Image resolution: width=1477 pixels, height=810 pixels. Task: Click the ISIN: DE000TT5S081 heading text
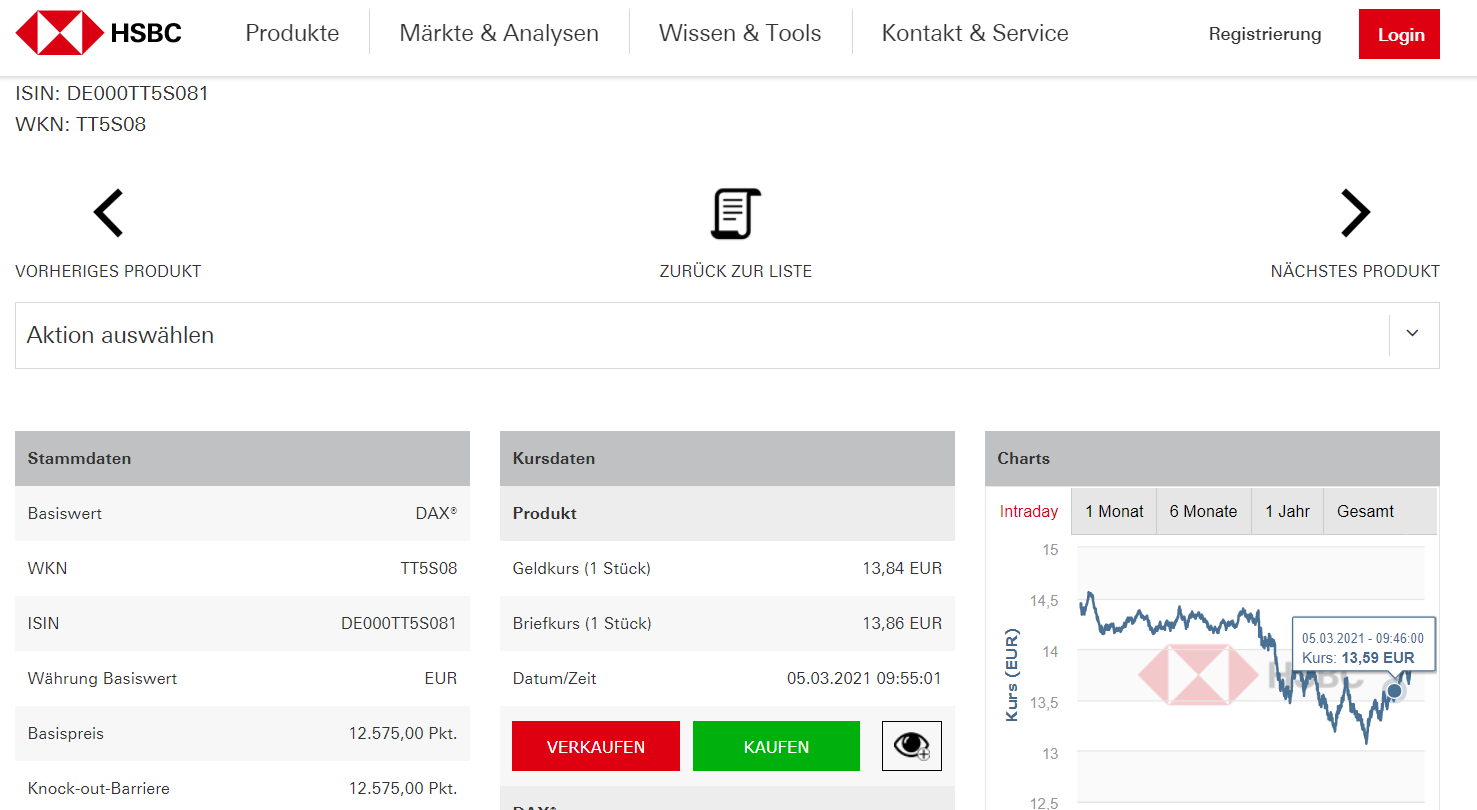click(112, 94)
